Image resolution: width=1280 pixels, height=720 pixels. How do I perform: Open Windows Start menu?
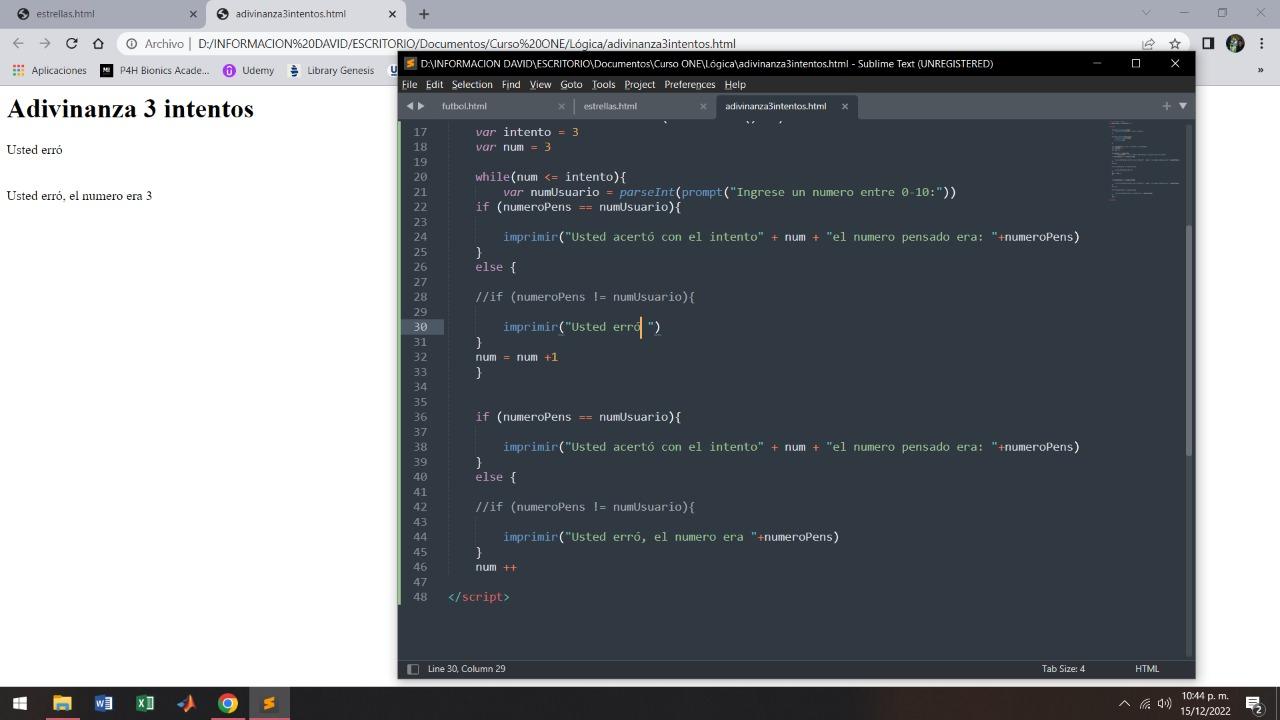pyautogui.click(x=19, y=703)
